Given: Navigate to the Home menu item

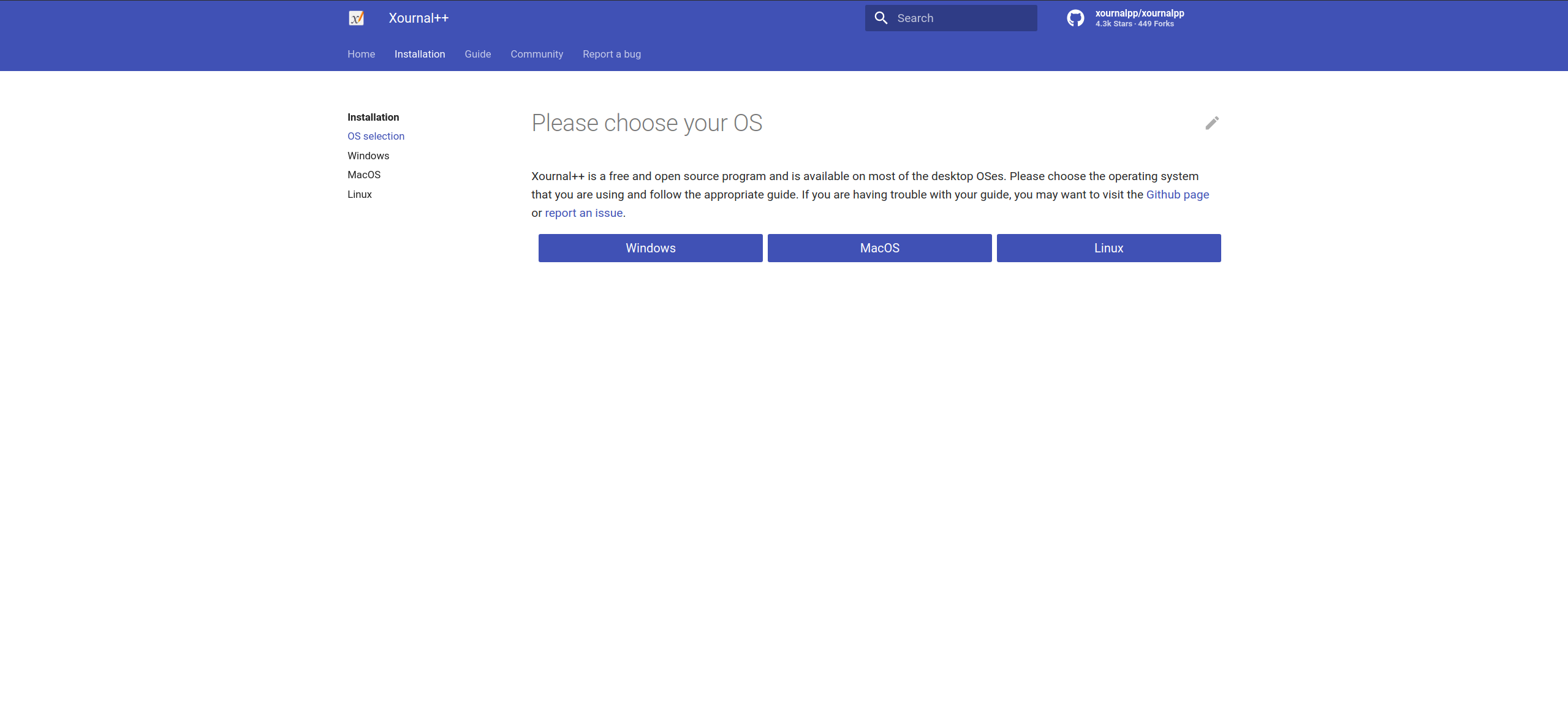Looking at the screenshot, I should coord(361,54).
